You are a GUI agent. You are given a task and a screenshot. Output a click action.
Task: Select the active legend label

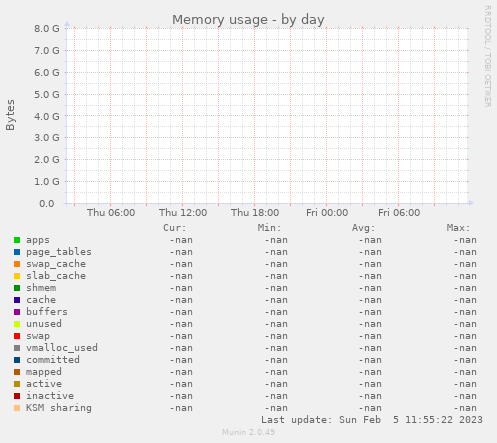44,384
